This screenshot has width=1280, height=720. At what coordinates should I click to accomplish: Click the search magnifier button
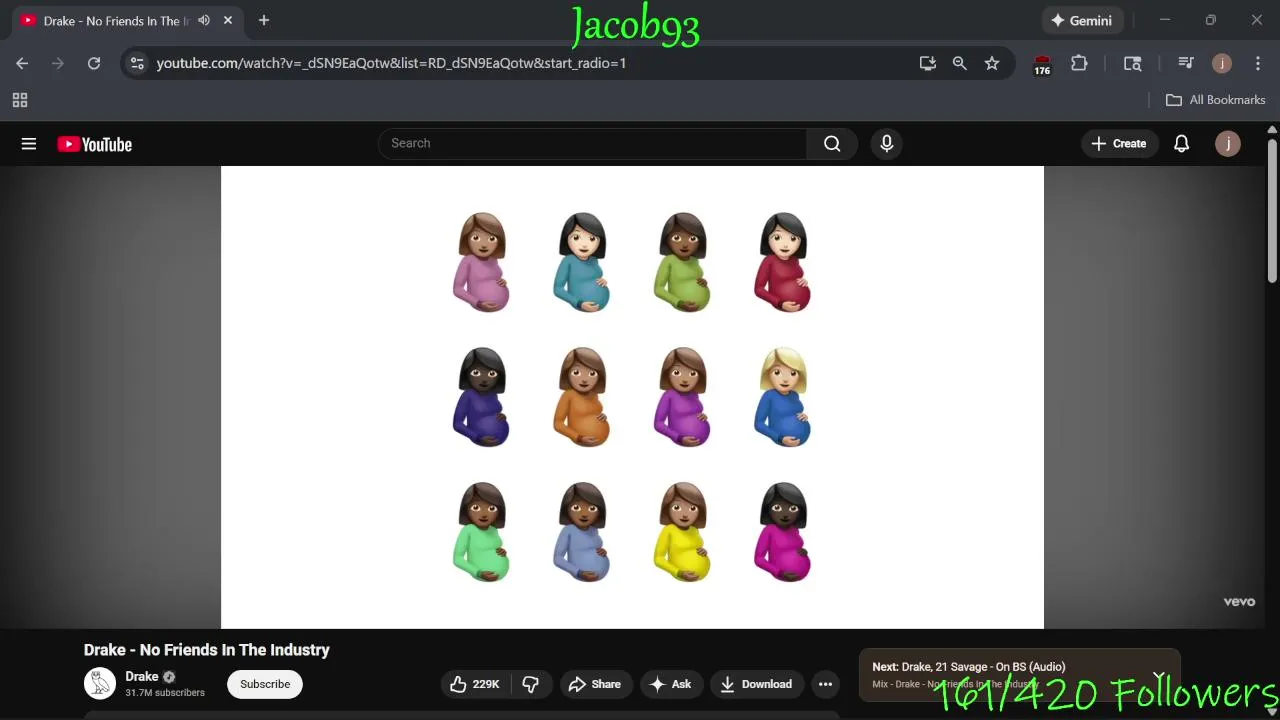832,143
